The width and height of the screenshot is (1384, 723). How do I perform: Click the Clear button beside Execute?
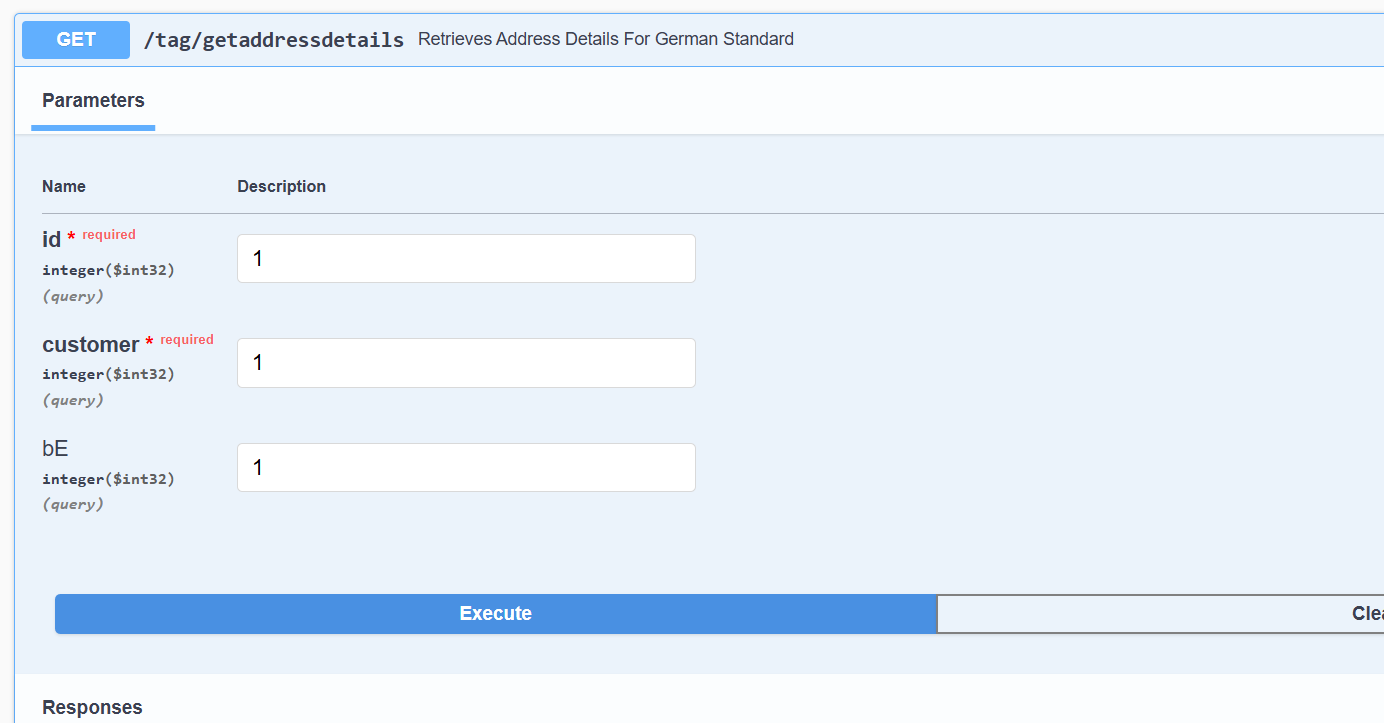point(1160,614)
